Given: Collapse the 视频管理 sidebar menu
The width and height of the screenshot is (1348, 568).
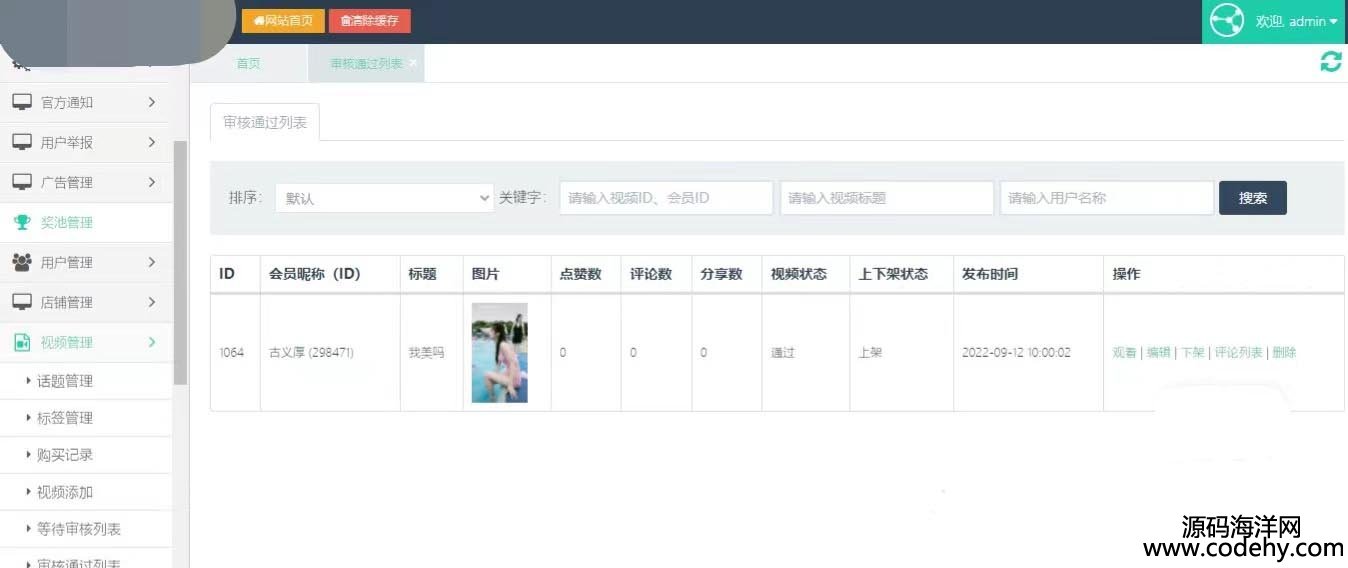Looking at the screenshot, I should pyautogui.click(x=86, y=342).
